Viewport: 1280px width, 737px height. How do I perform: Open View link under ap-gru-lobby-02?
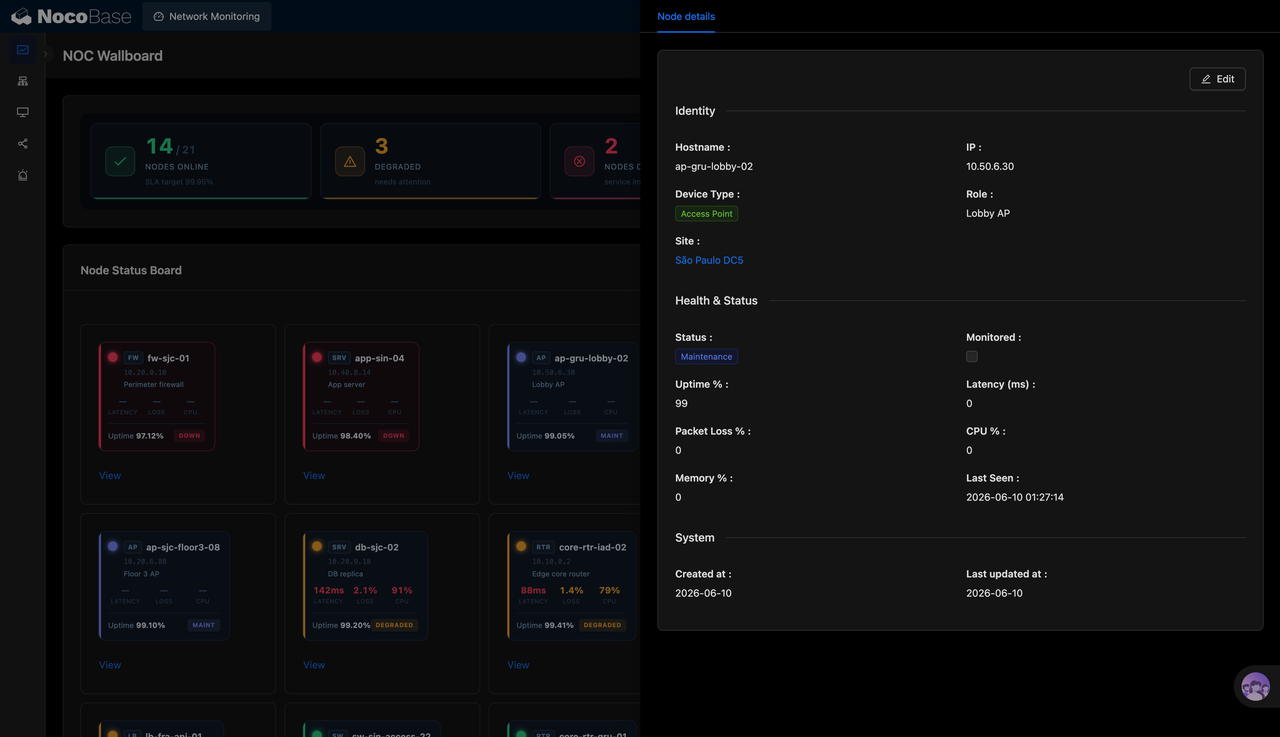(518, 476)
